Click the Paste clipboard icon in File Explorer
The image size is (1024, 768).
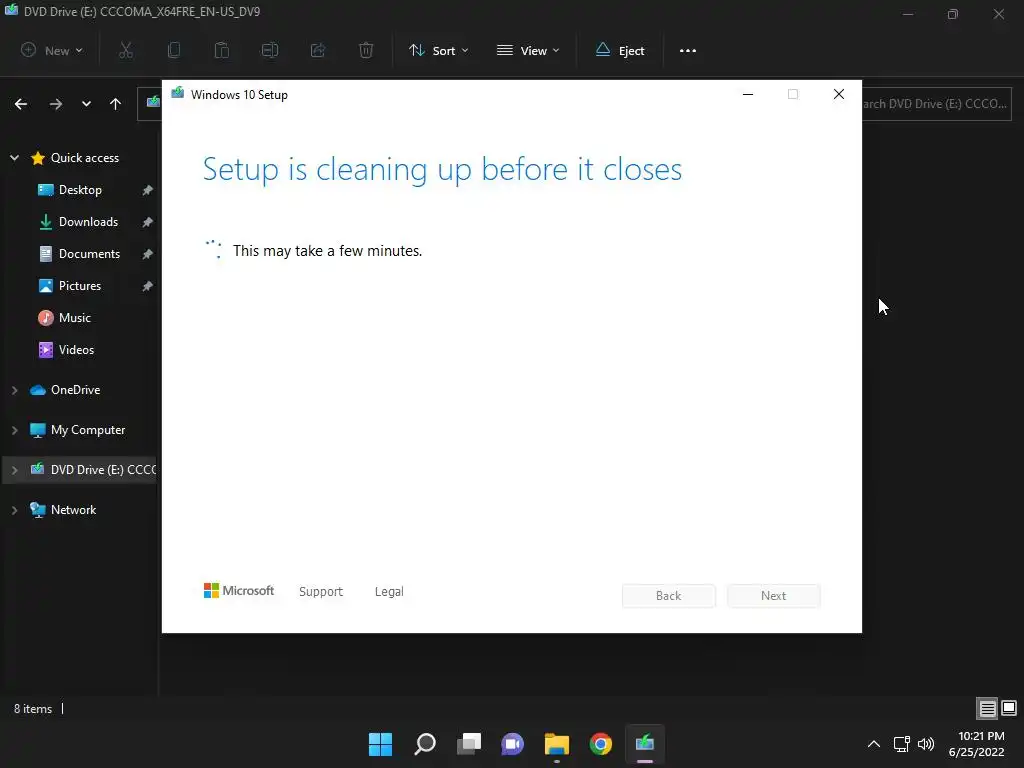(222, 50)
